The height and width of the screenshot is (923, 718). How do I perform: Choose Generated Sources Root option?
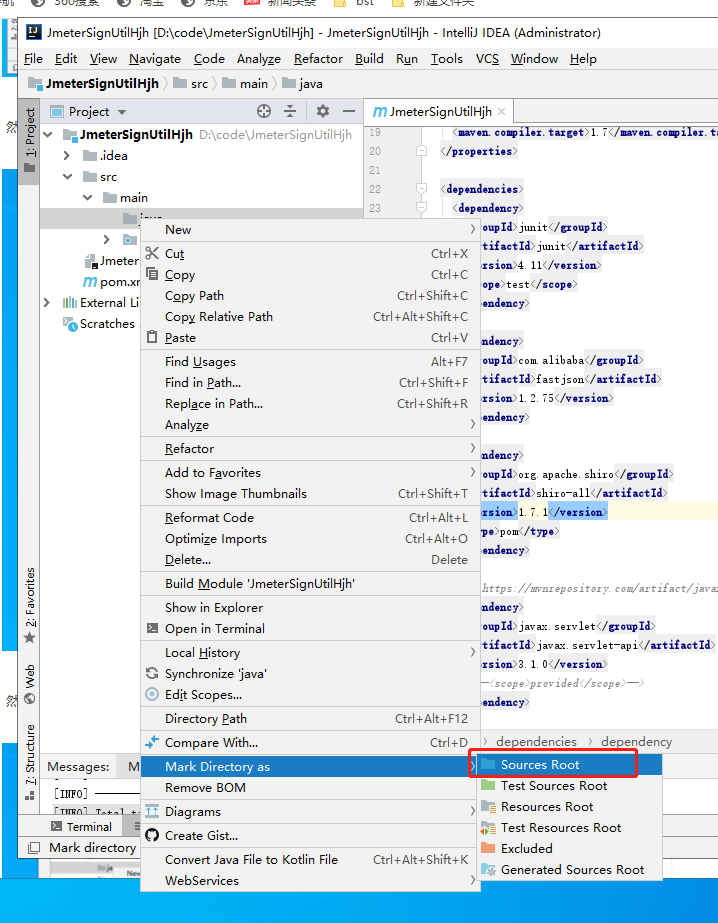pos(569,869)
